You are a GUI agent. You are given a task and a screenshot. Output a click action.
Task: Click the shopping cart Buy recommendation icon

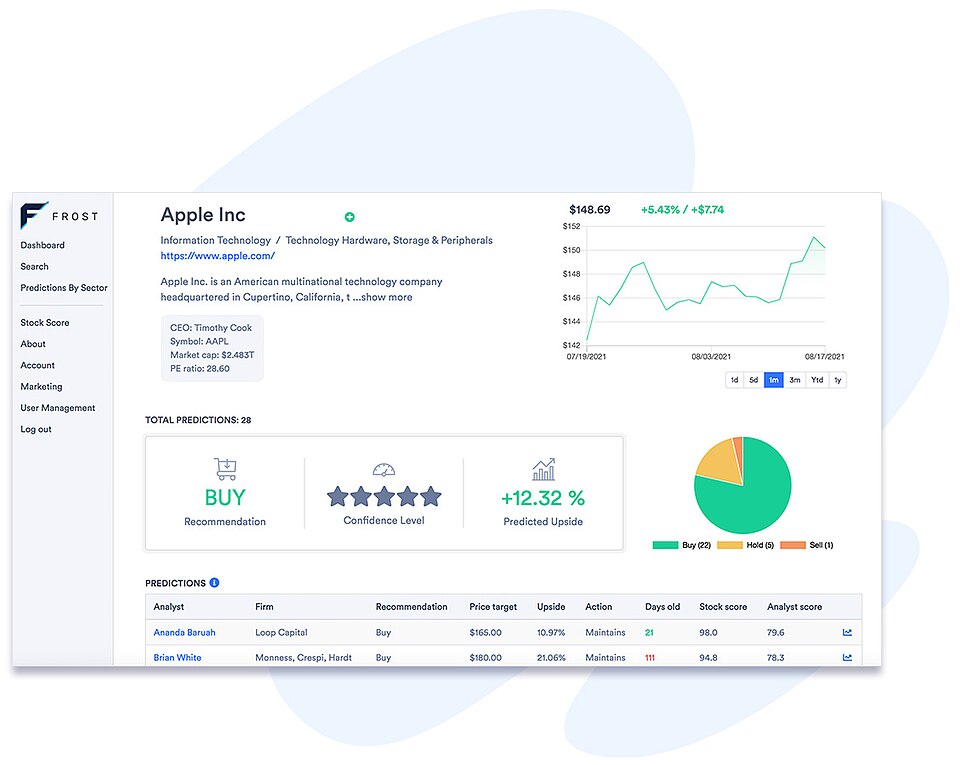224,469
